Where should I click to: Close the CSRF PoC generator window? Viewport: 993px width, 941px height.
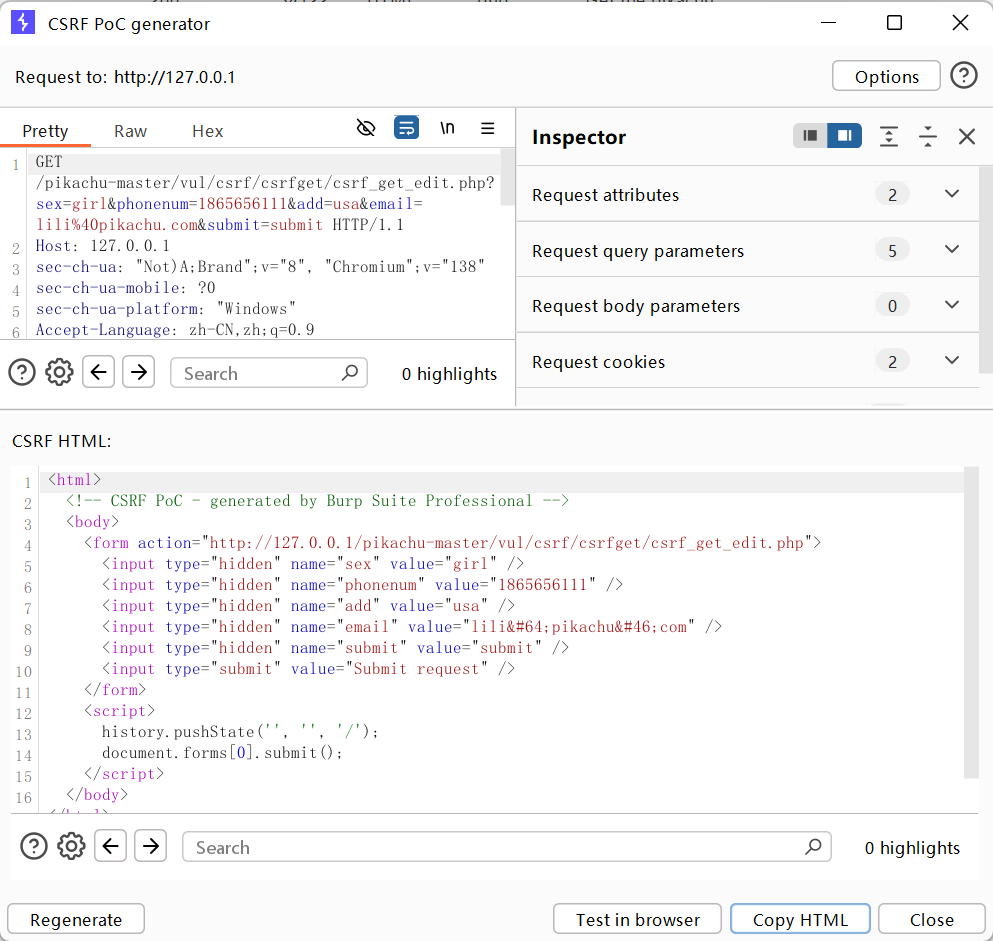click(x=960, y=23)
